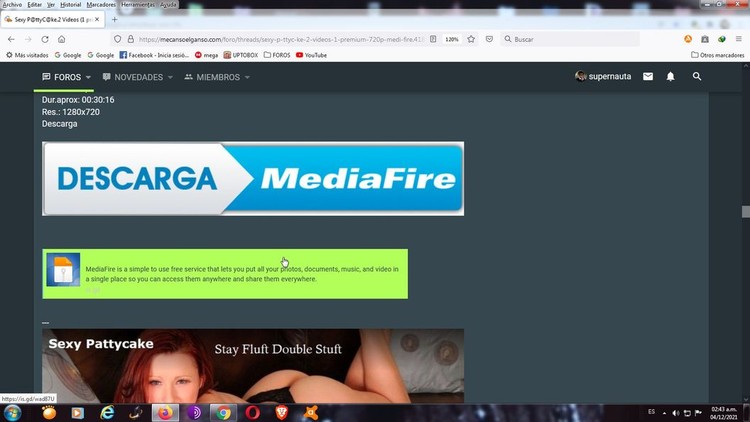Click the 120% zoom level indicator
The image size is (750, 422).
452,39
